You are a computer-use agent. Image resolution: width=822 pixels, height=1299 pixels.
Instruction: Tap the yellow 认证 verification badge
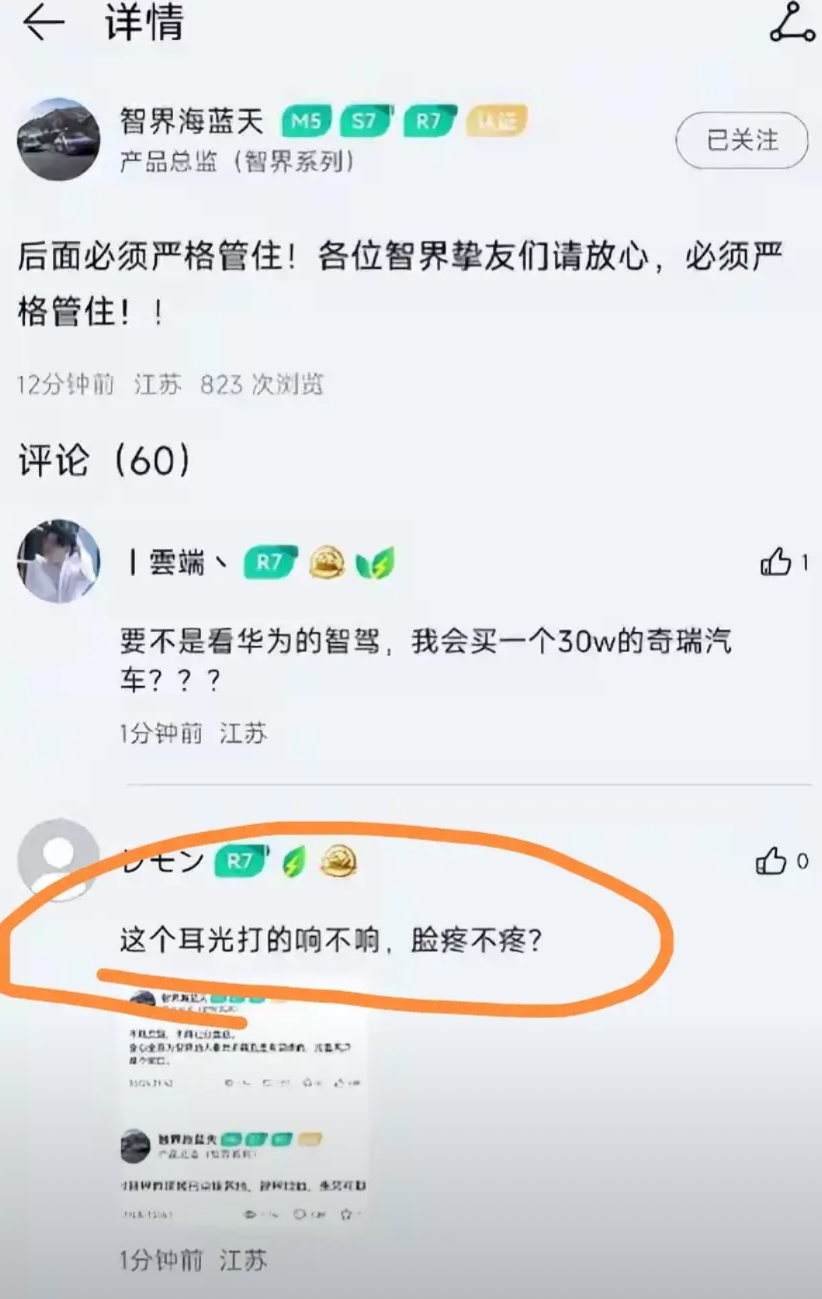click(x=496, y=122)
